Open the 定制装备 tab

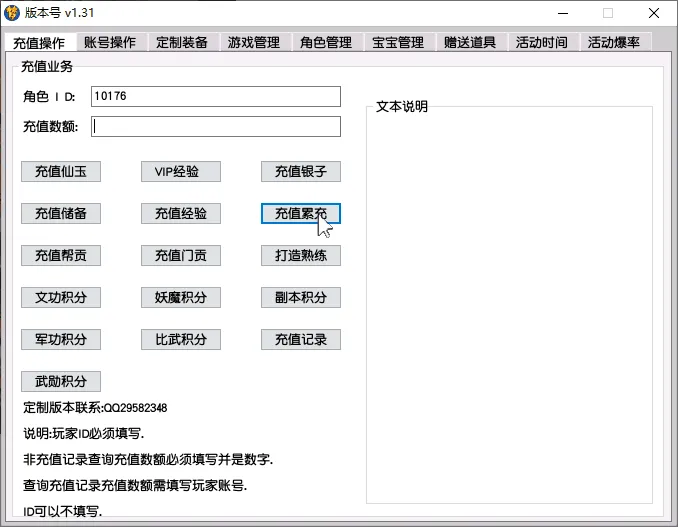click(182, 42)
